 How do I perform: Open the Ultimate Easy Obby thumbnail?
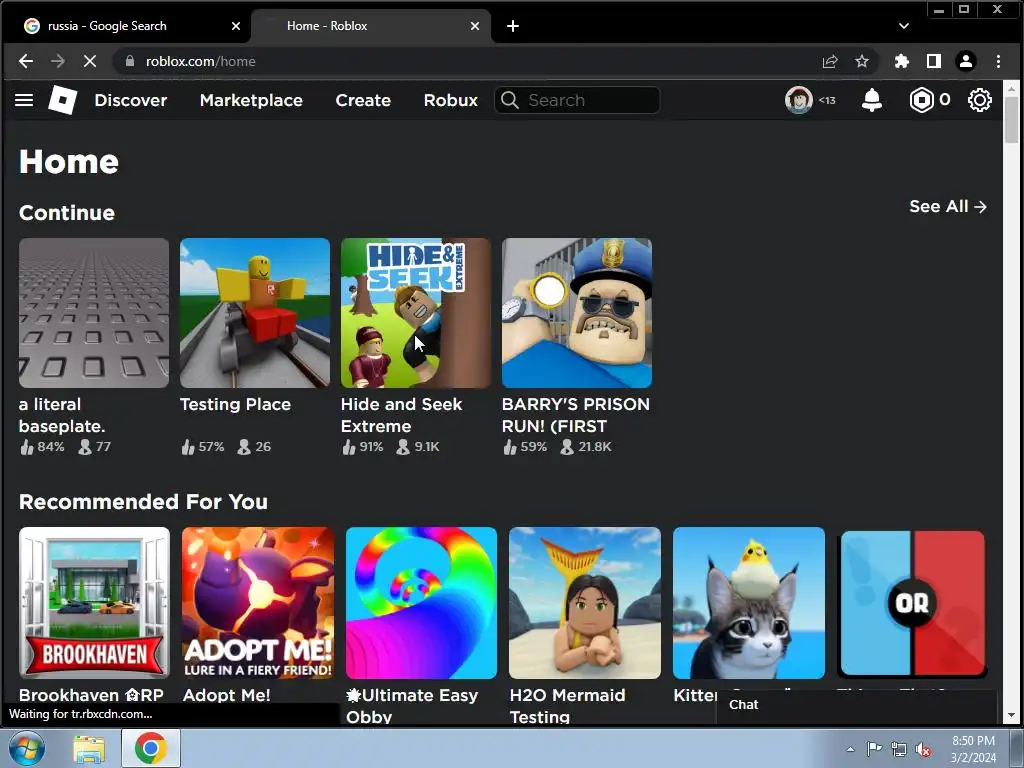[x=421, y=603]
